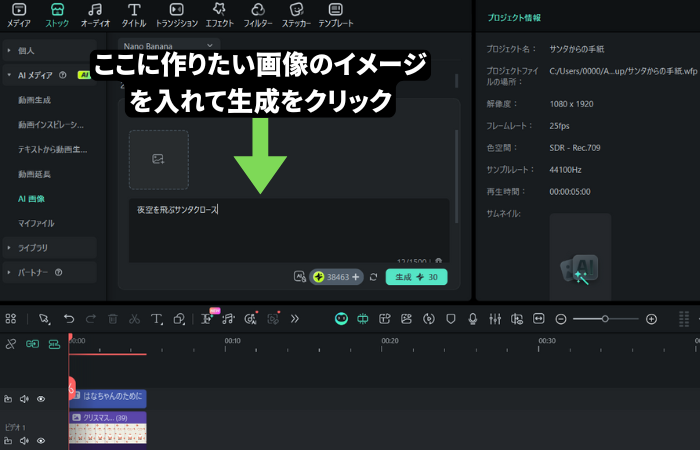The image size is (700, 450).
Task: Open マイファイル in sidebar
Action: [x=36, y=223]
